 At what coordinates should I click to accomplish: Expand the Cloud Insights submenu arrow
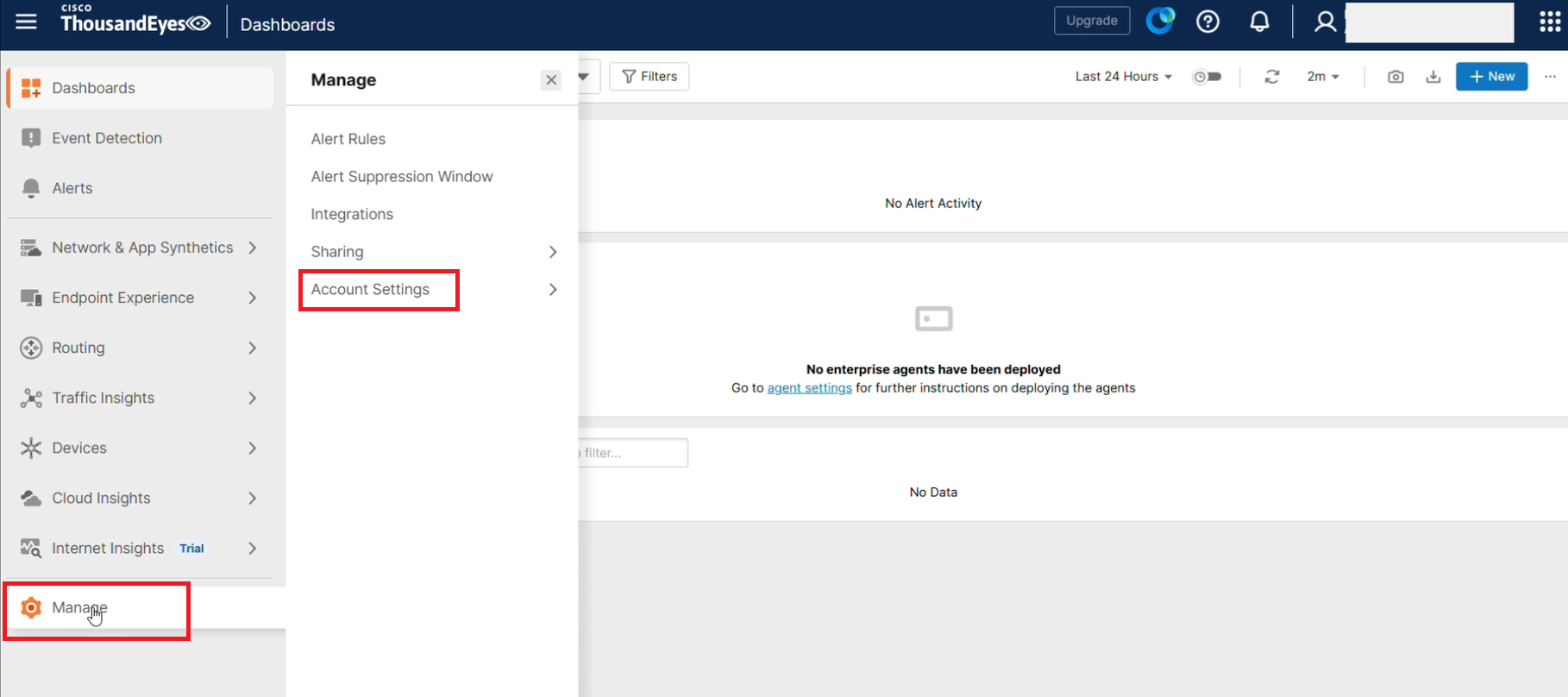(253, 498)
